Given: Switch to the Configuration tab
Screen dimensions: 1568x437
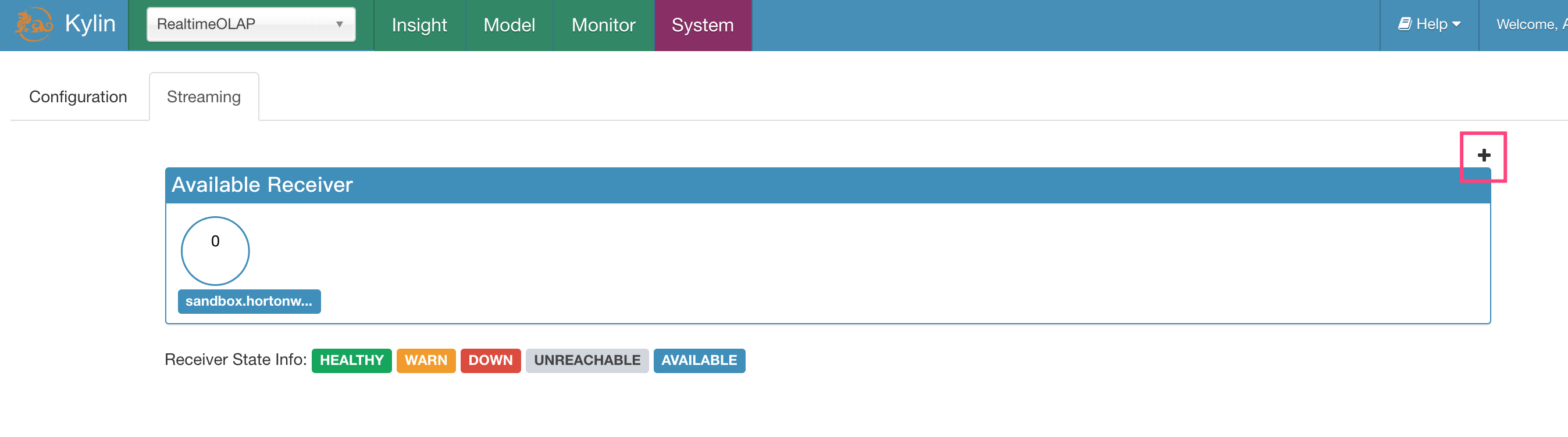Looking at the screenshot, I should click(78, 96).
